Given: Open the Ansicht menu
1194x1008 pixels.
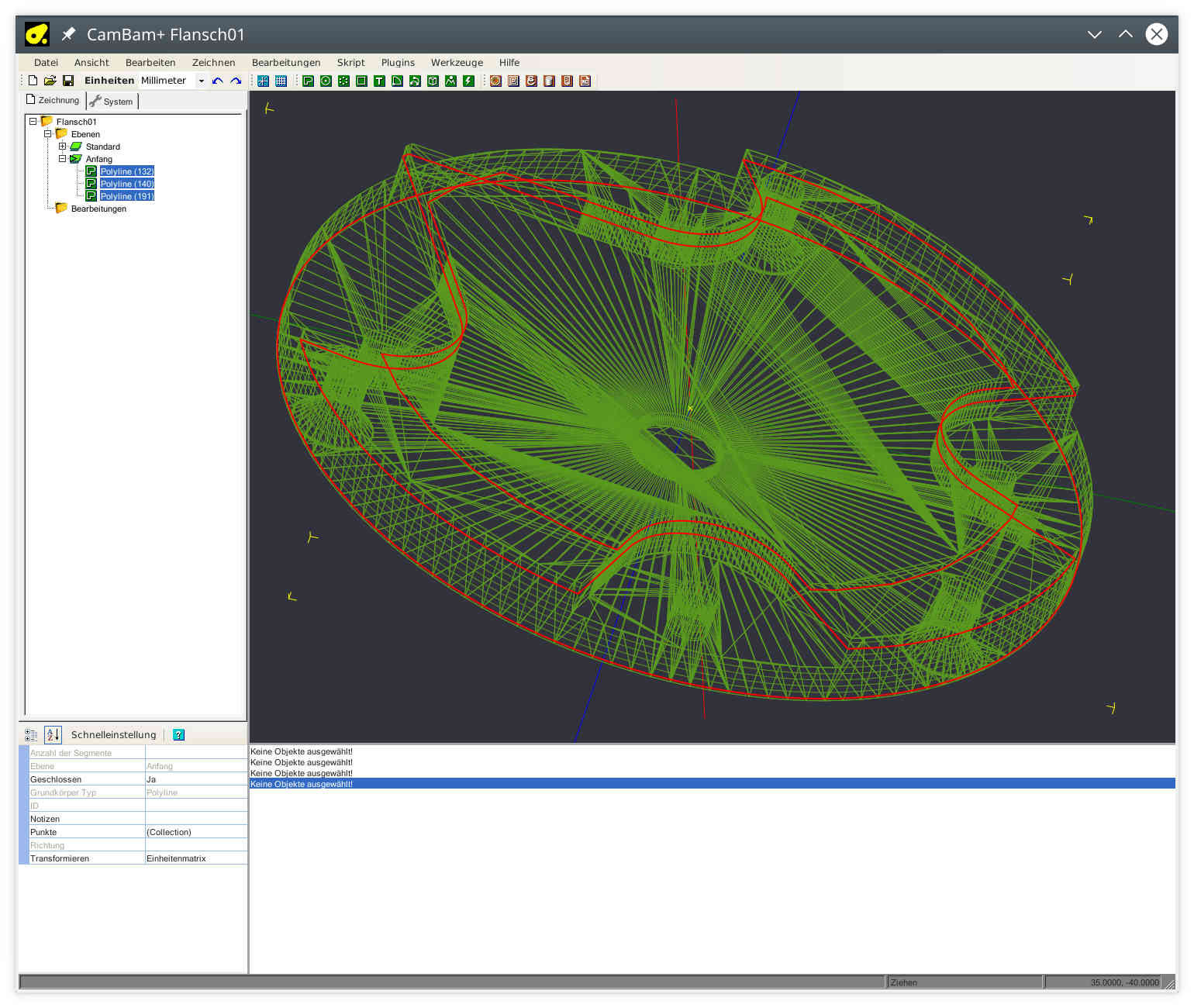Looking at the screenshot, I should pos(91,63).
